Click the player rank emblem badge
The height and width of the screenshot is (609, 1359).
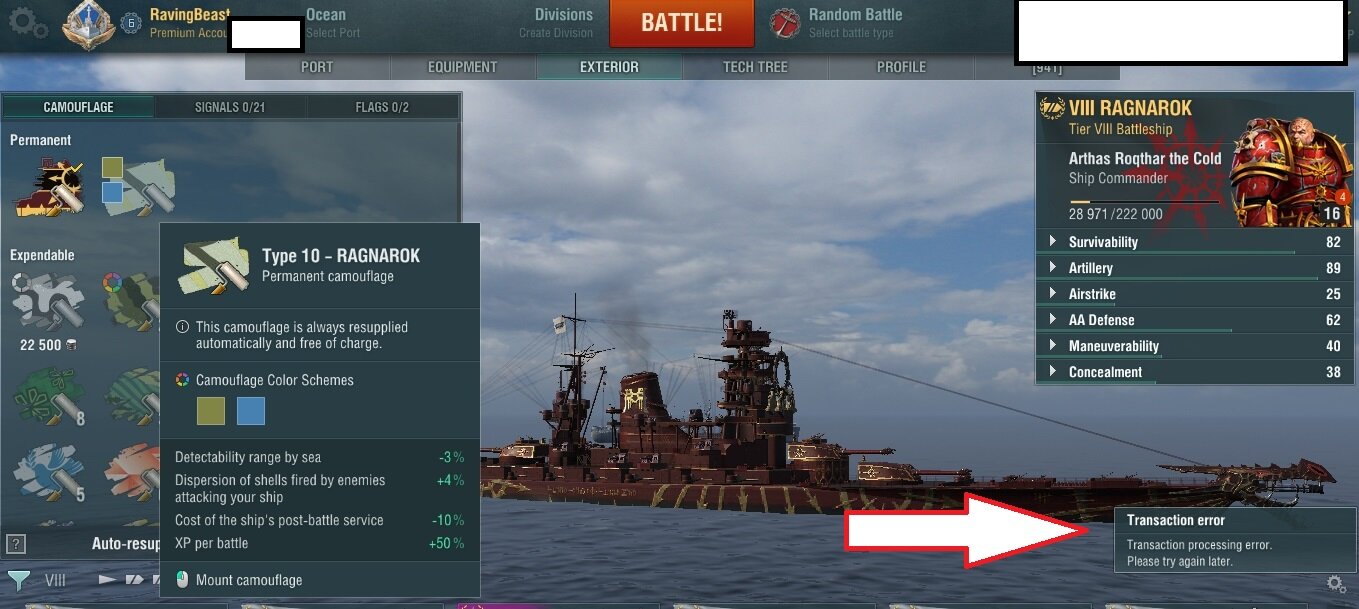coord(88,24)
